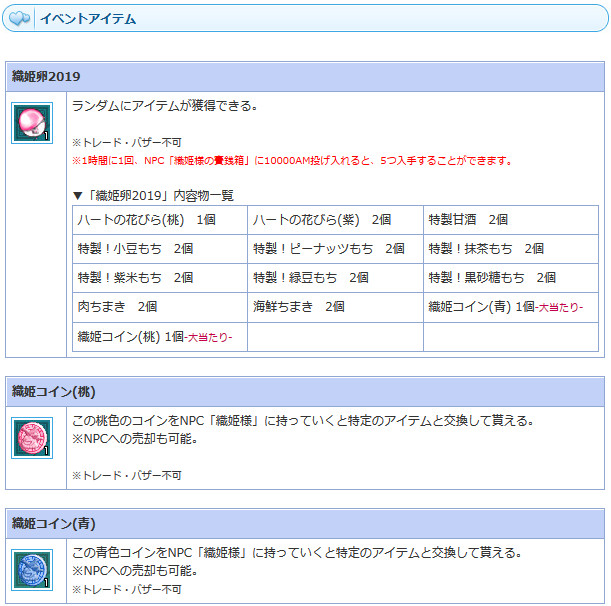Viewport: 611px width, 606px height.
Task: Select the 海鮮ちまき 2個 cell
Action: (x=335, y=307)
